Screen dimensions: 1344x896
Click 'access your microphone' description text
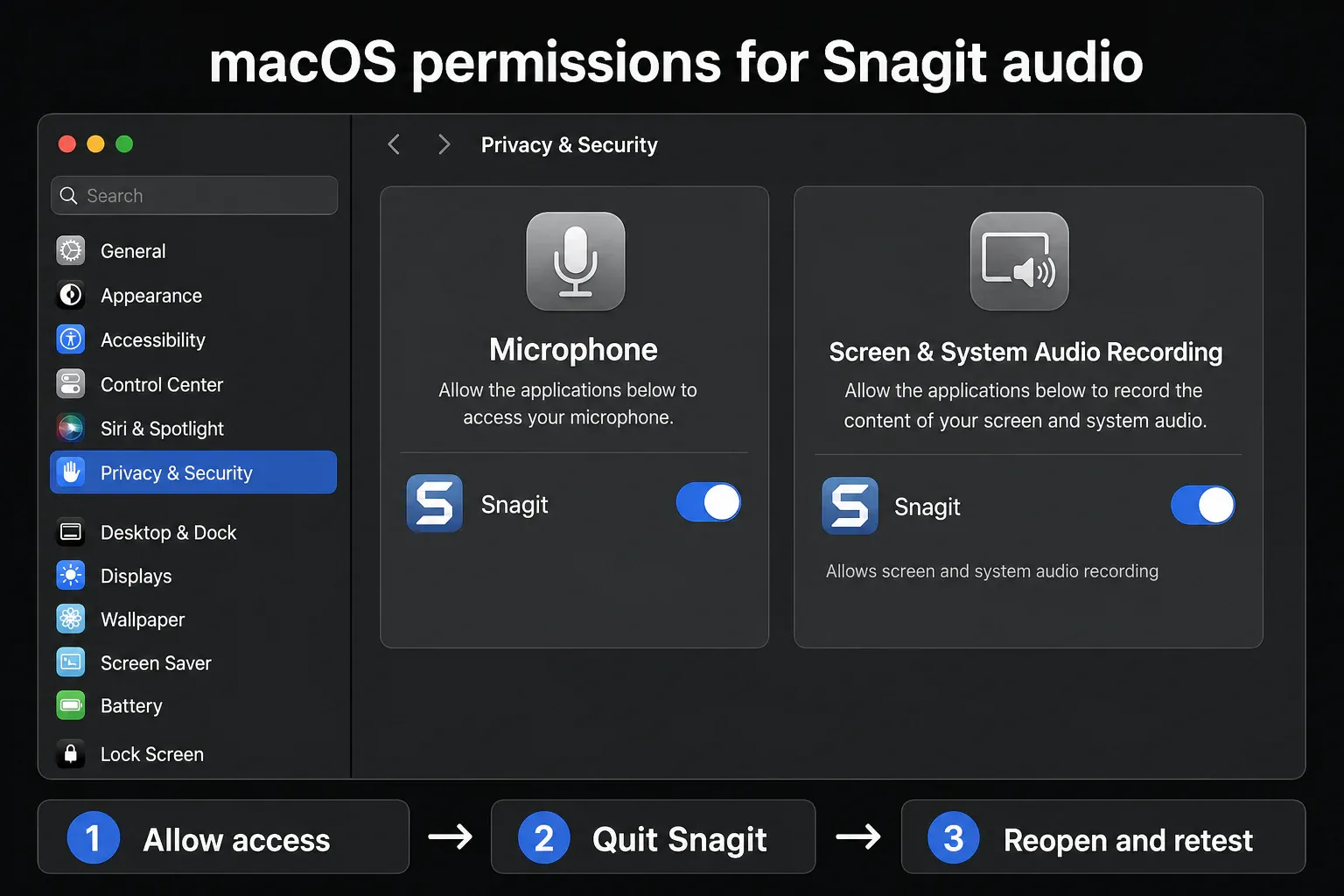click(x=568, y=417)
